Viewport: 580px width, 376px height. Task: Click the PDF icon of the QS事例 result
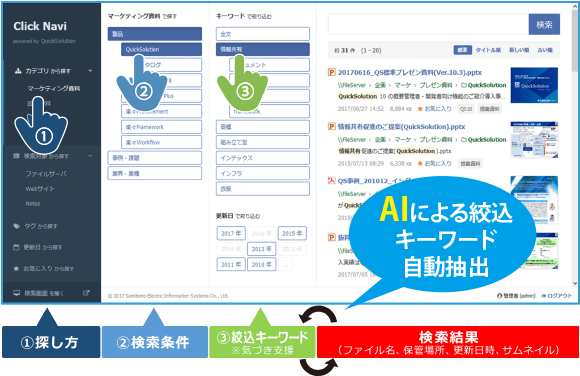point(332,181)
